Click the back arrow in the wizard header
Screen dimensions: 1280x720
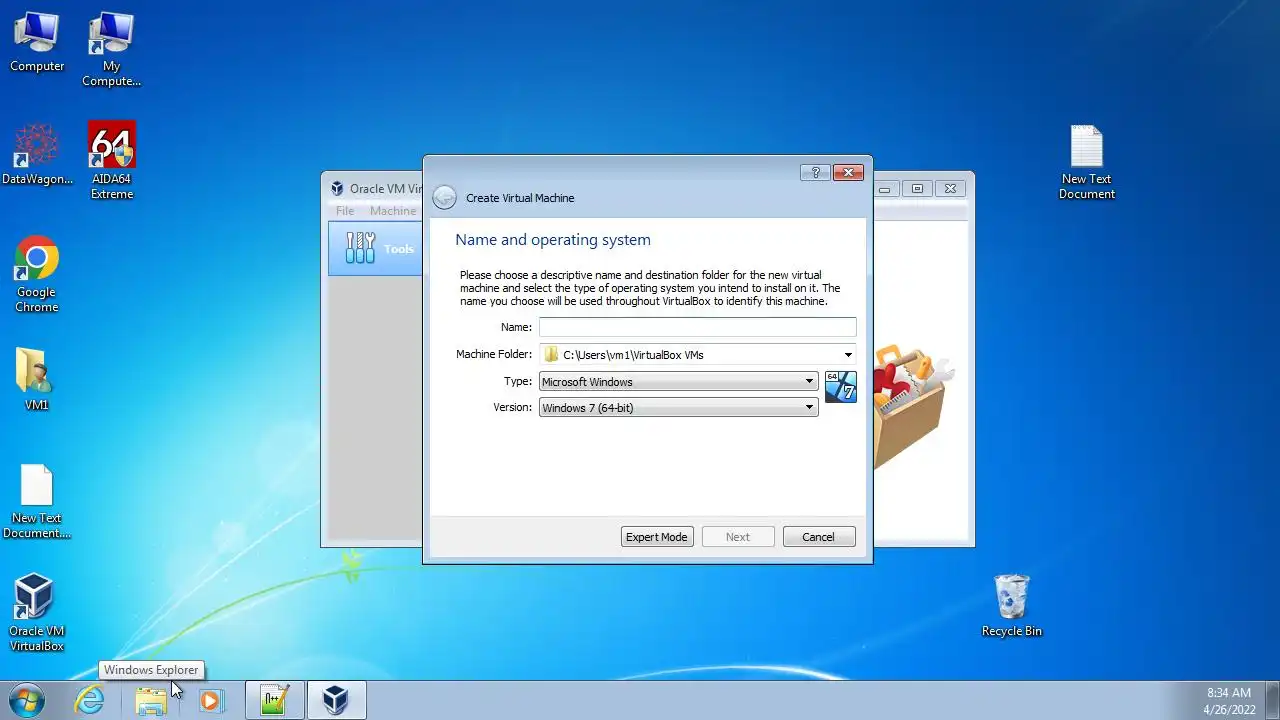click(445, 198)
